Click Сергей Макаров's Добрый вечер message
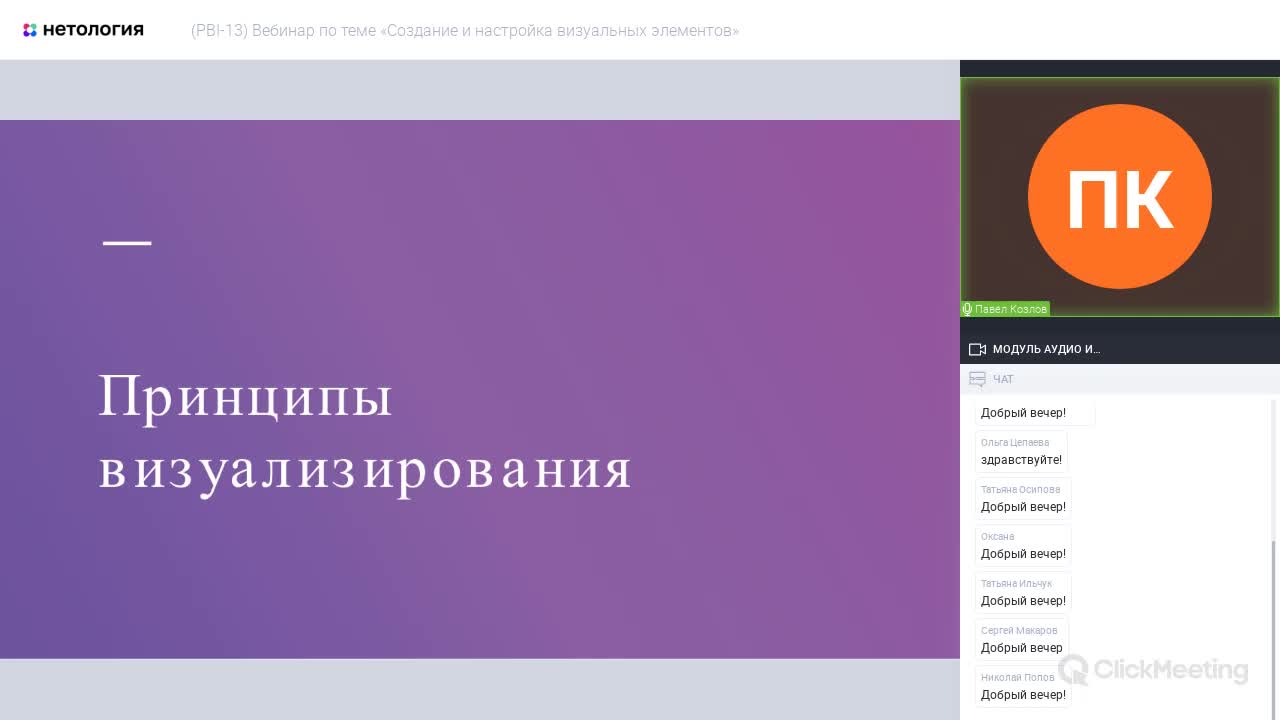 [1022, 648]
